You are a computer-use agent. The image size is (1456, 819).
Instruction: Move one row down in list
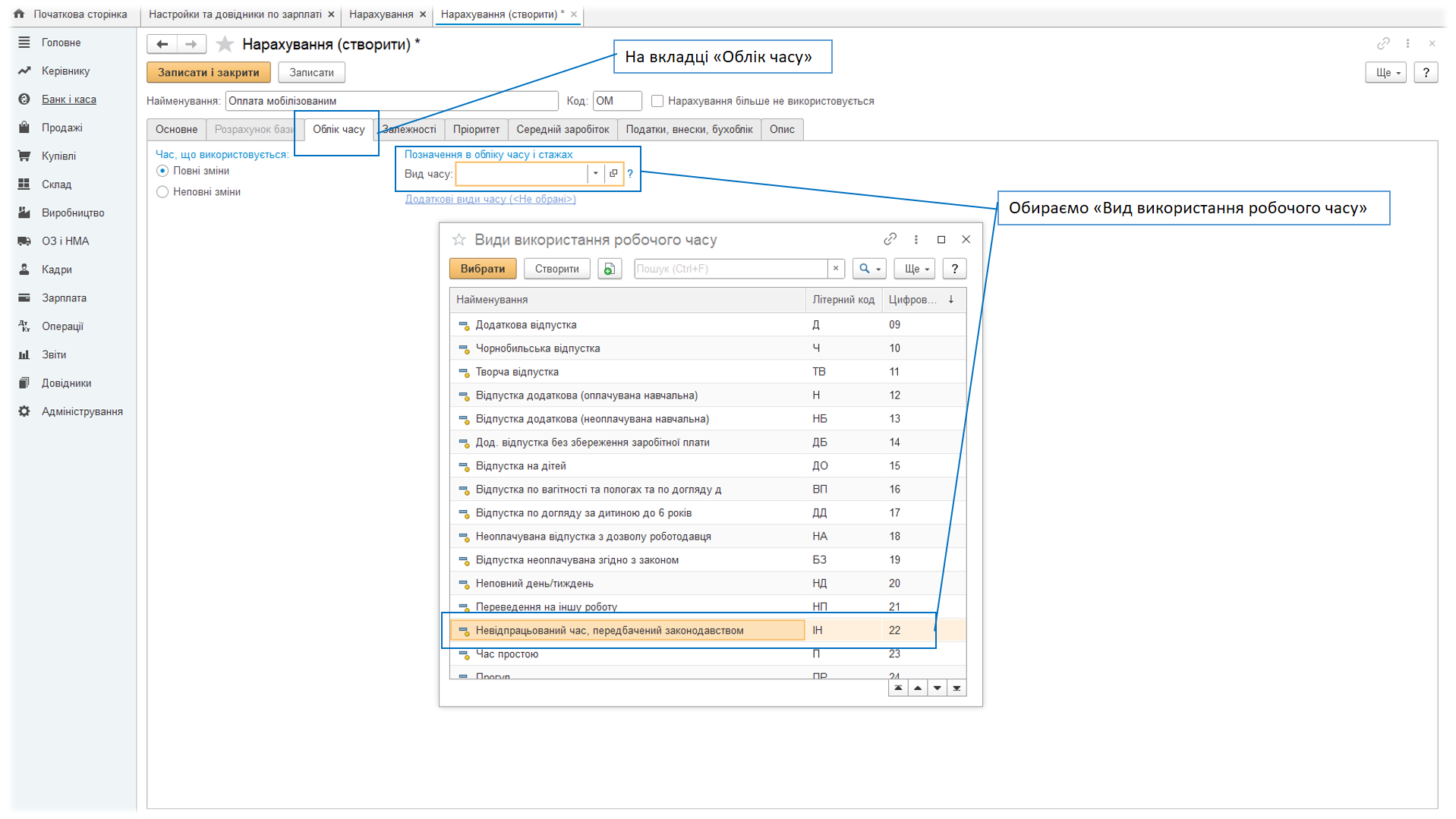click(x=938, y=688)
